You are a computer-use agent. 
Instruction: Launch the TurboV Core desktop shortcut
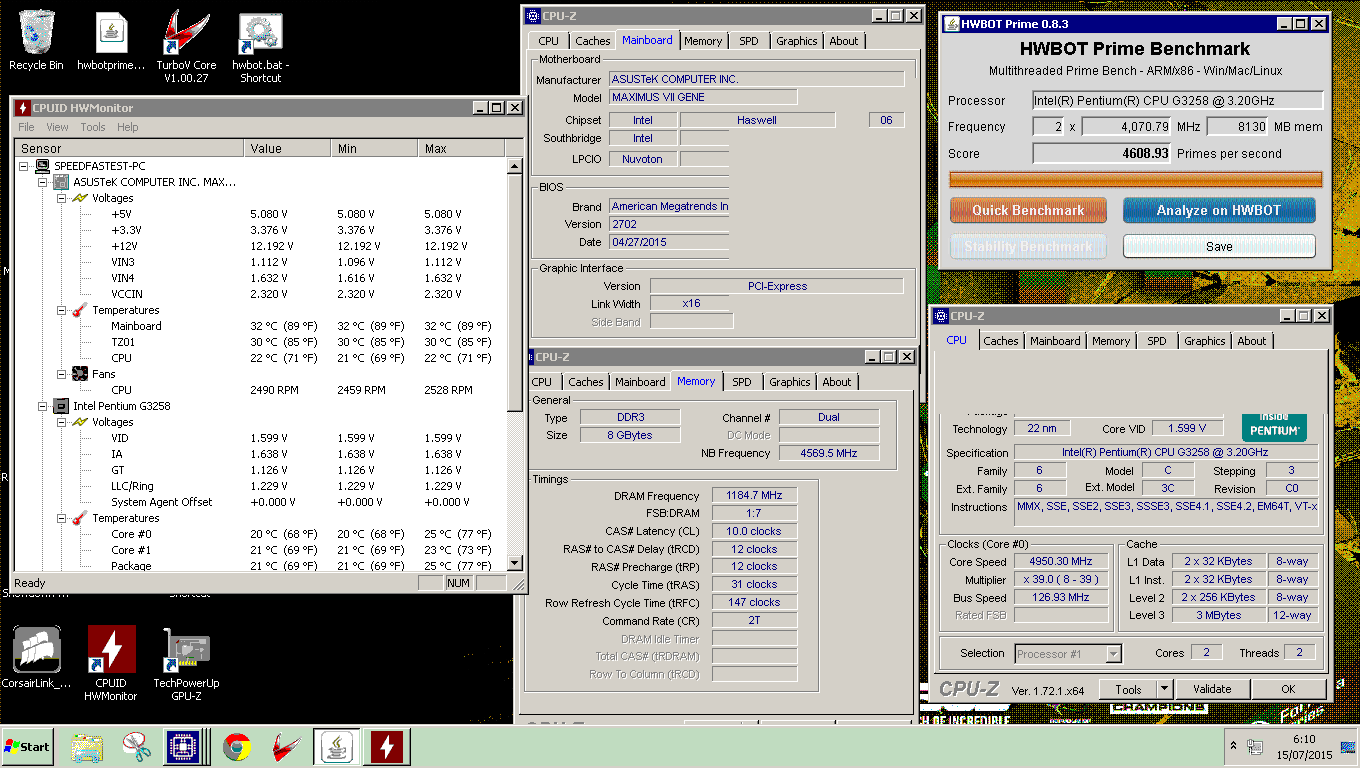(x=186, y=47)
